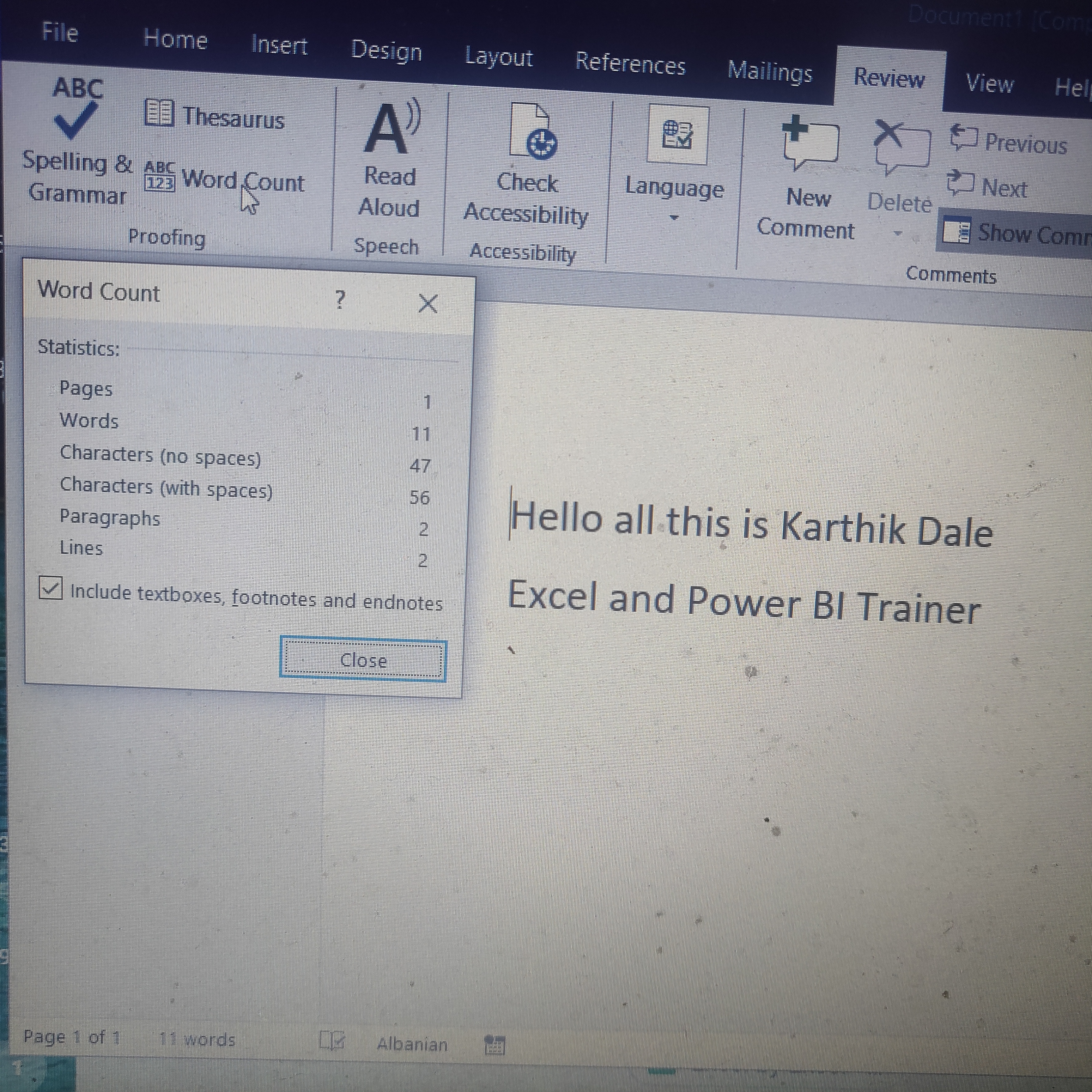Close the Word Count dialog with X
Screen dimensions: 1092x1092
point(428,304)
